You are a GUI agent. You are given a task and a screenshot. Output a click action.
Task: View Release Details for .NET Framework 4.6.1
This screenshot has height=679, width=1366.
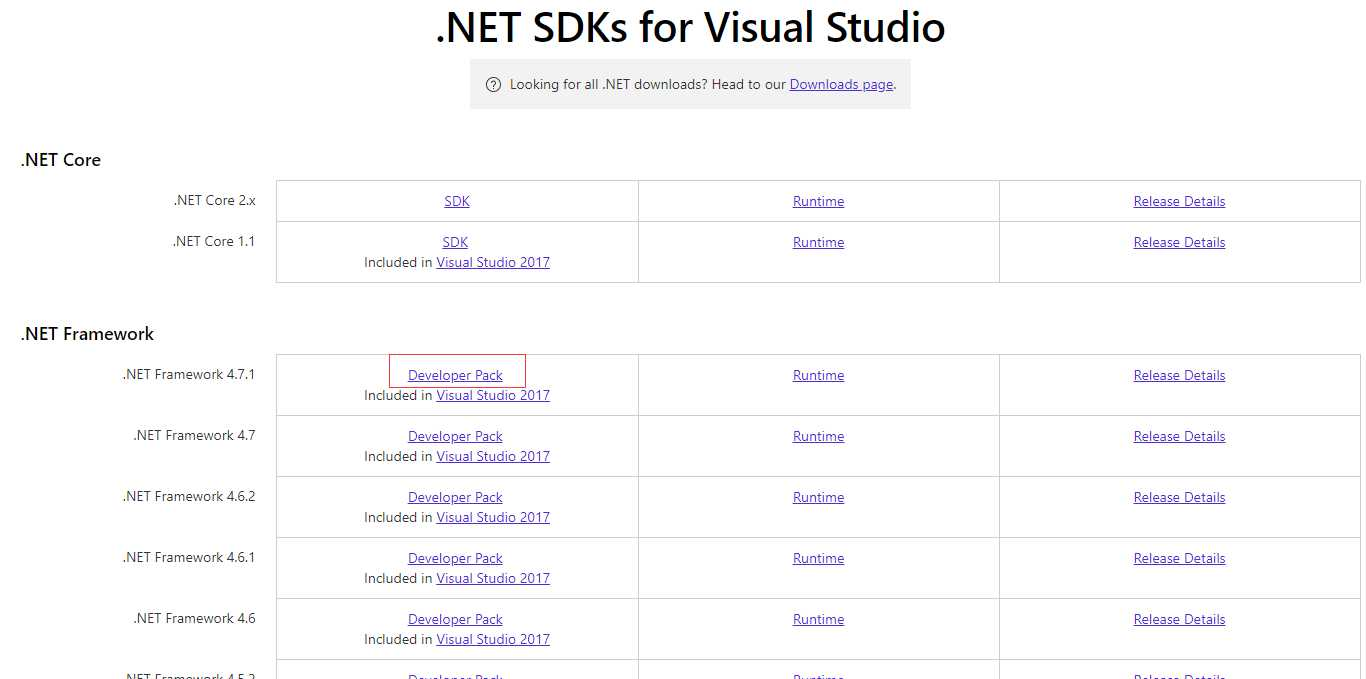pos(1179,557)
